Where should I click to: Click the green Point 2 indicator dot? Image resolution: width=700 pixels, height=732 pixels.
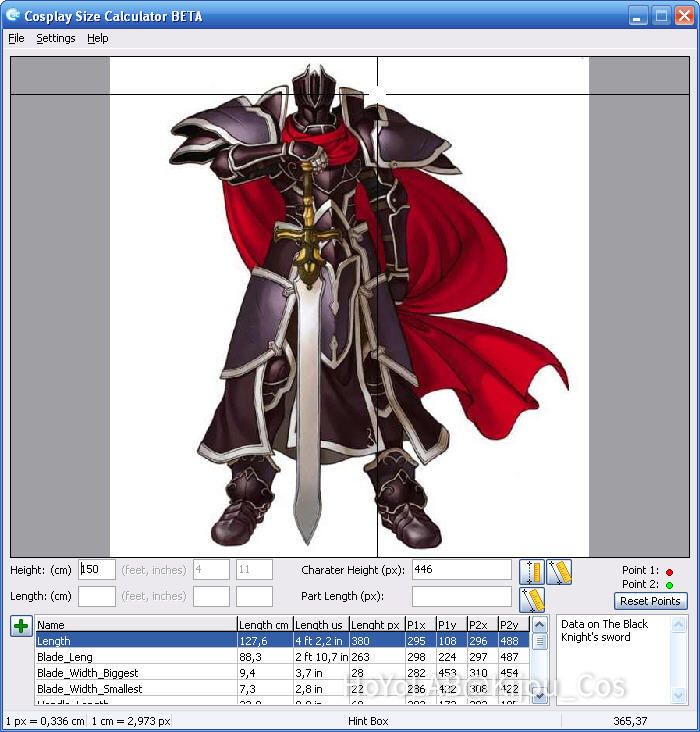coord(669,585)
